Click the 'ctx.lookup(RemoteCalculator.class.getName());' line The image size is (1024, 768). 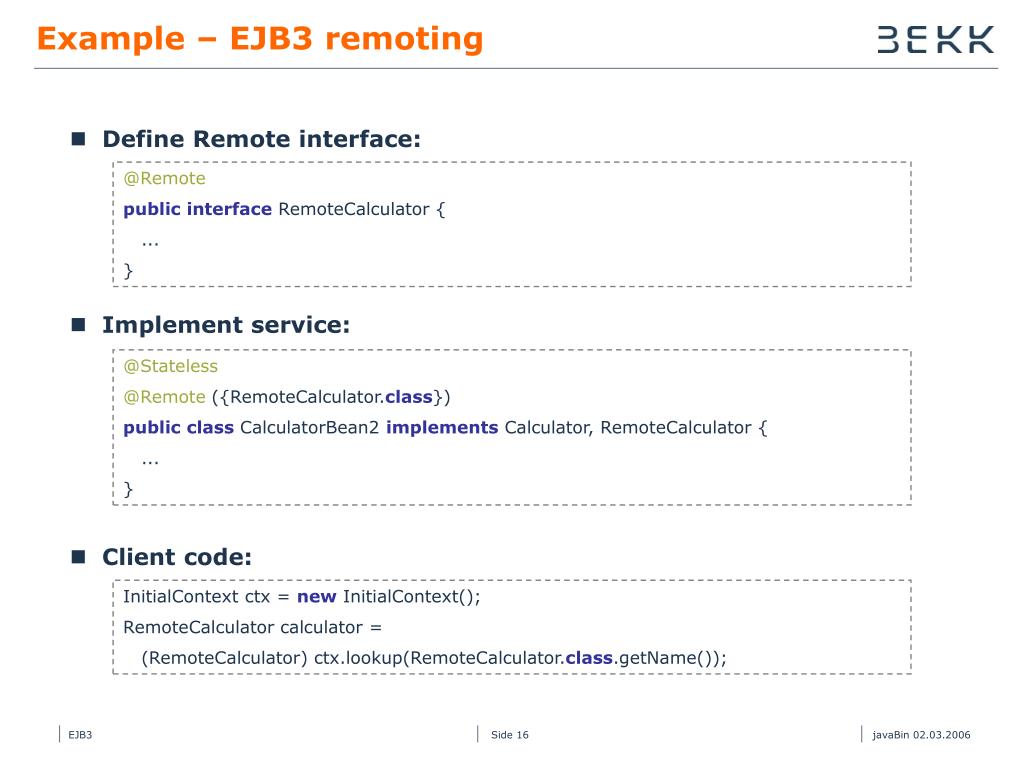pos(434,658)
